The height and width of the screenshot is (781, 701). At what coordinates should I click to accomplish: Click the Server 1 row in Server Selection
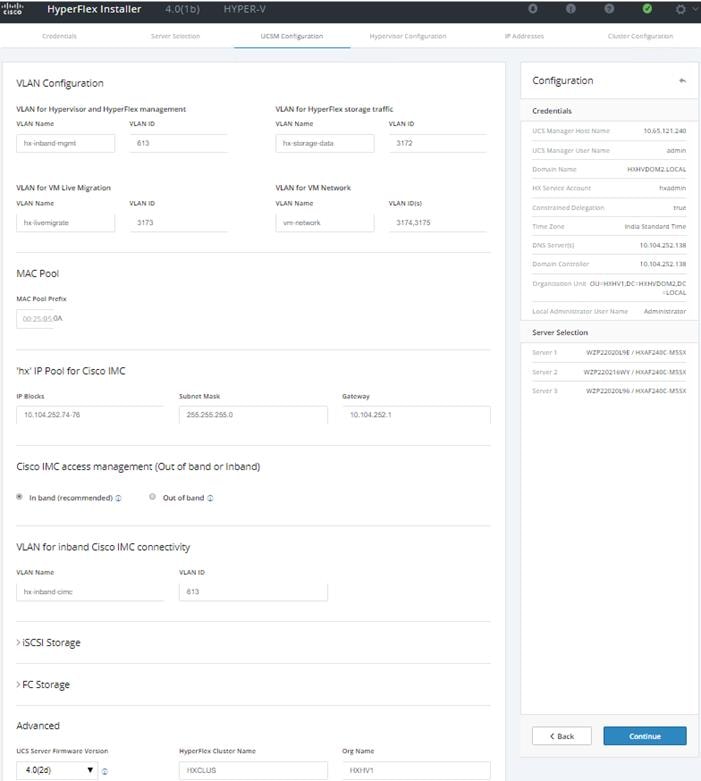pyautogui.click(x=609, y=353)
